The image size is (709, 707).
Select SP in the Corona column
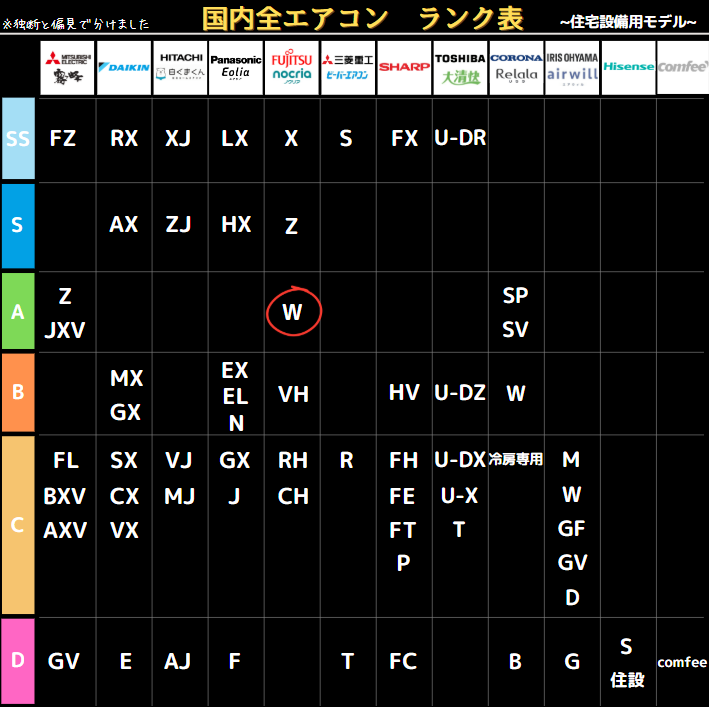515,296
